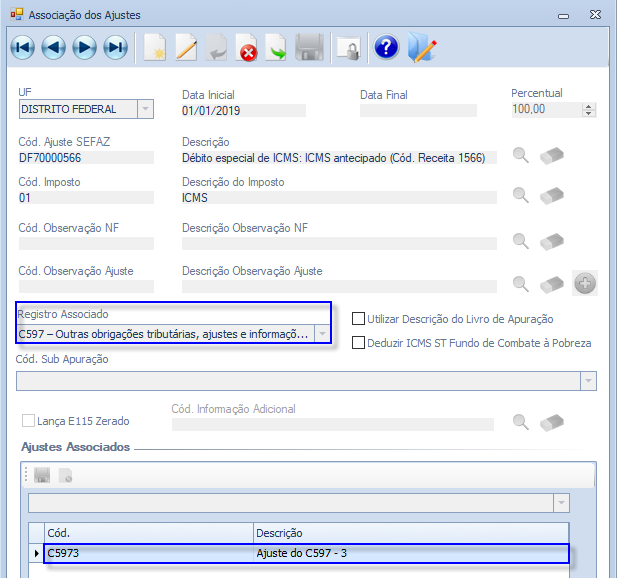Click the padlock document icon
The width and height of the screenshot is (617, 578).
coord(349,48)
